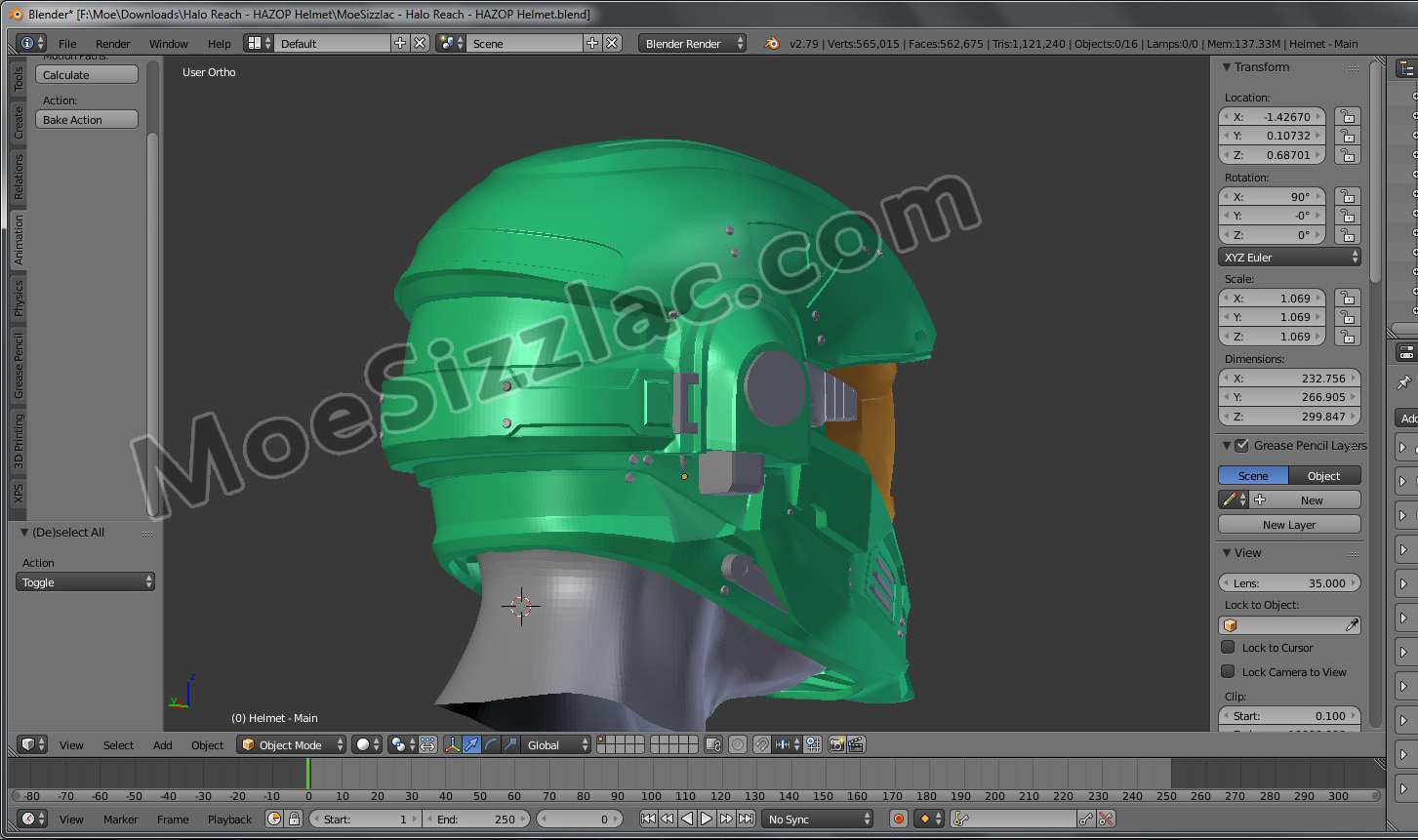This screenshot has height=840, width=1418.
Task: Click the rotate manipulator arc icon
Action: pos(491,744)
